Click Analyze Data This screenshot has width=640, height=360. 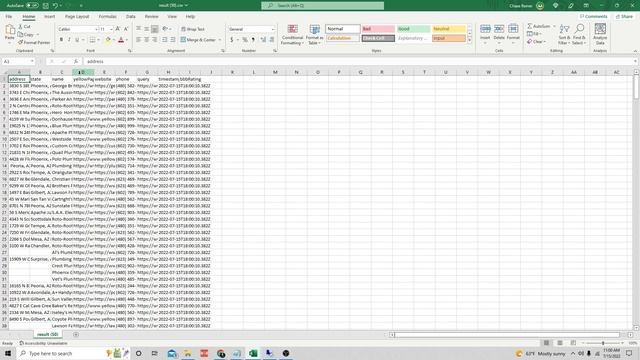pos(600,35)
